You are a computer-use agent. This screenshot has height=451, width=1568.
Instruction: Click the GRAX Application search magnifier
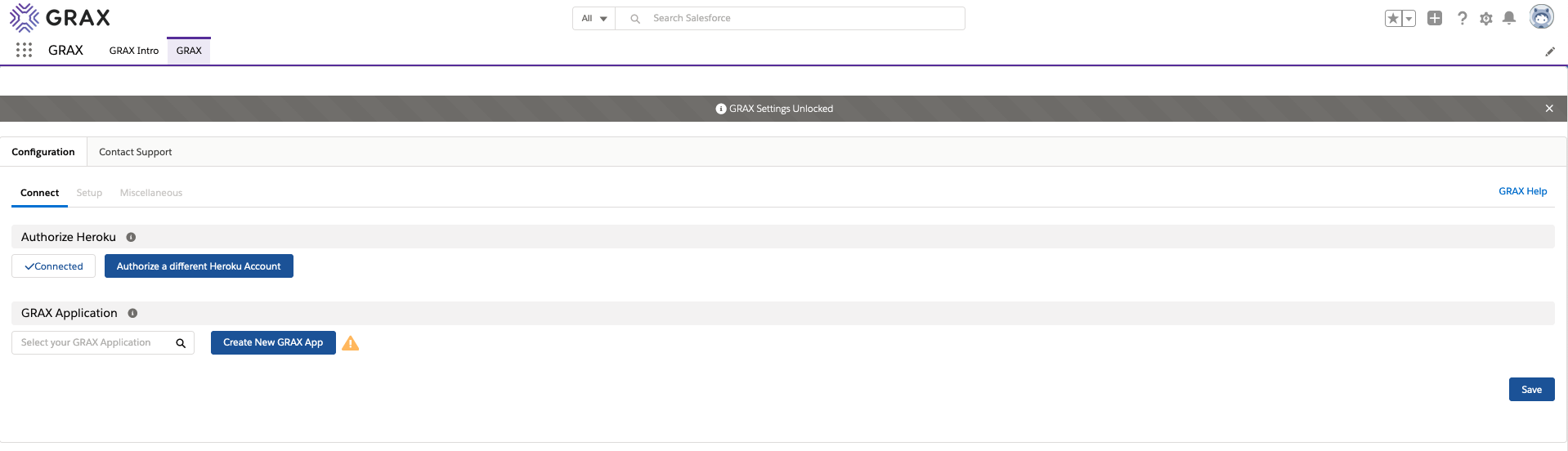click(181, 343)
